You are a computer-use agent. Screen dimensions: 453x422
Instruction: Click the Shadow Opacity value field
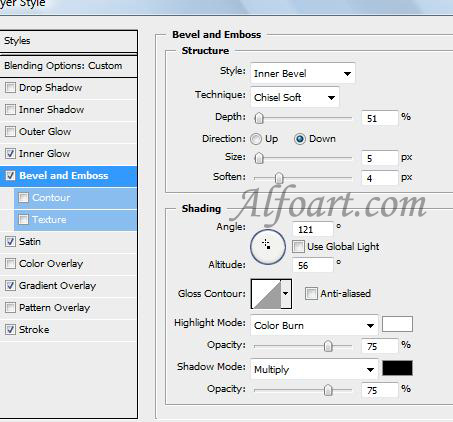pyautogui.click(x=380, y=390)
